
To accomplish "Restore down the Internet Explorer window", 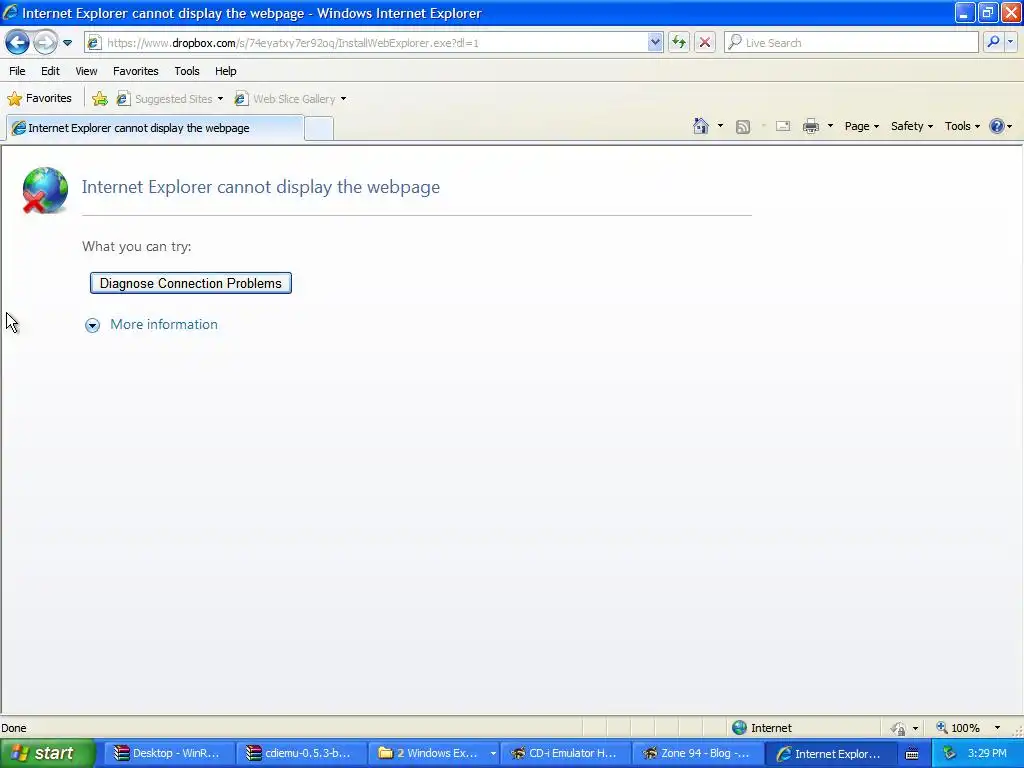I will pos(987,12).
